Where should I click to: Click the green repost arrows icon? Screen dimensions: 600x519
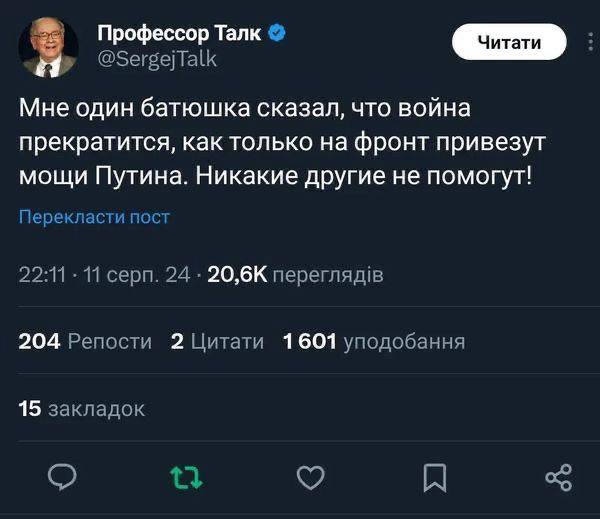pyautogui.click(x=186, y=478)
